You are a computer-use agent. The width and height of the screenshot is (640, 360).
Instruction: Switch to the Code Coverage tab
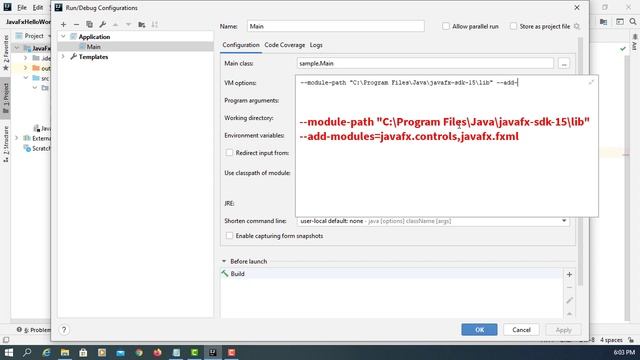284,45
